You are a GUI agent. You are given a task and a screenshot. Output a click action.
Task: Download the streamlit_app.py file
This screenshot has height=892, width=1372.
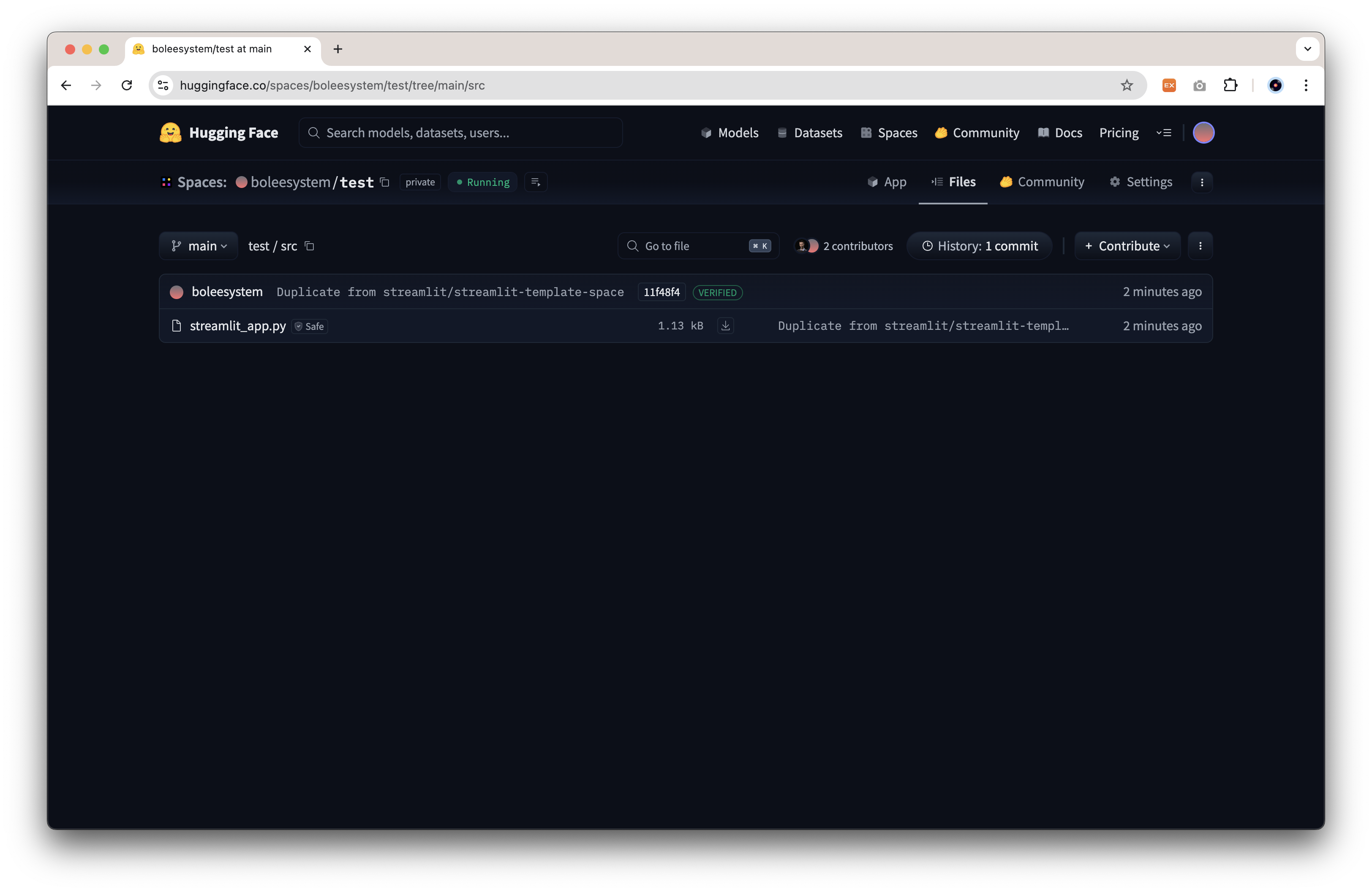point(725,326)
